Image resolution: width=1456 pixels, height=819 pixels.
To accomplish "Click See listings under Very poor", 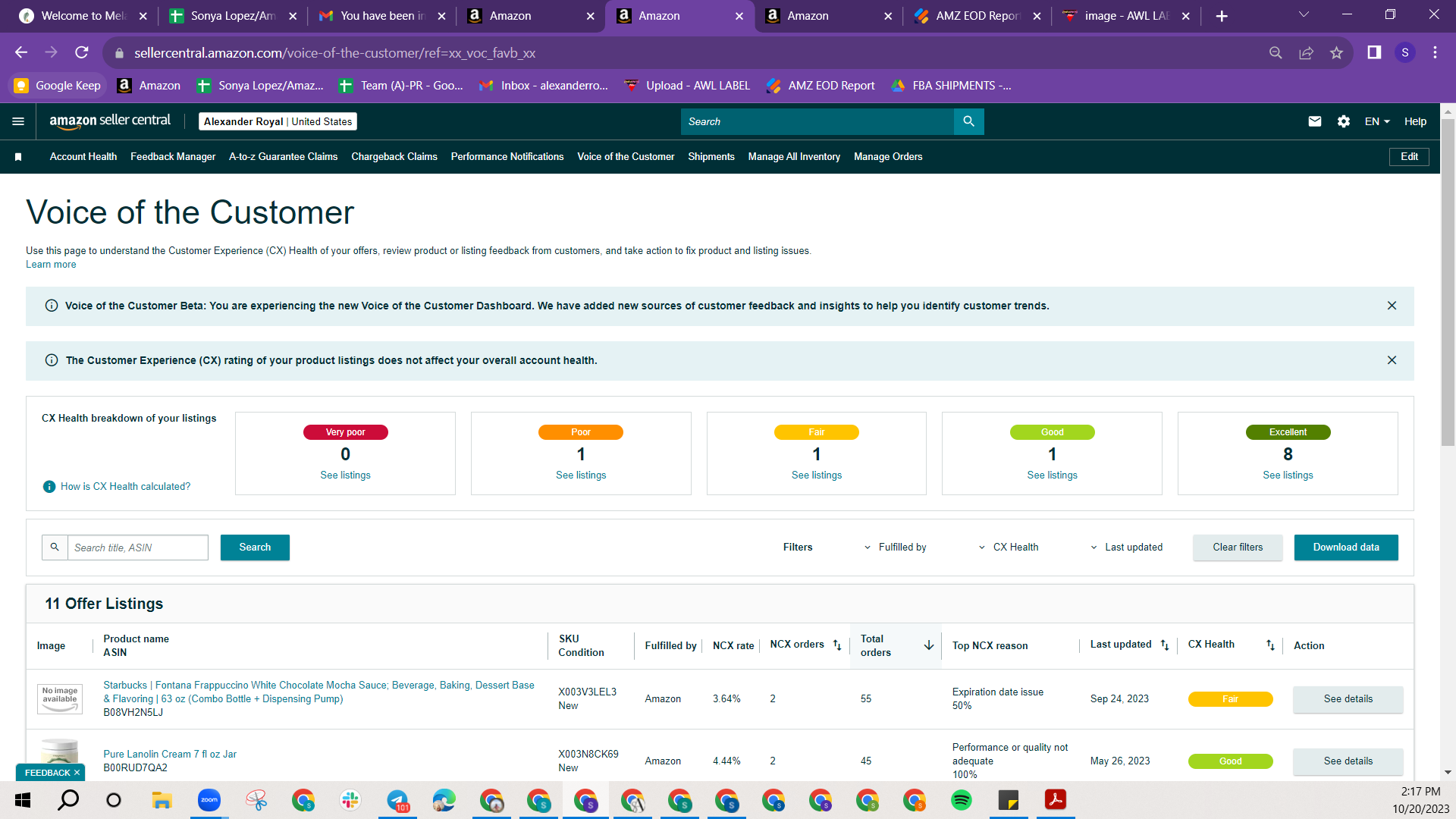I will tap(345, 475).
